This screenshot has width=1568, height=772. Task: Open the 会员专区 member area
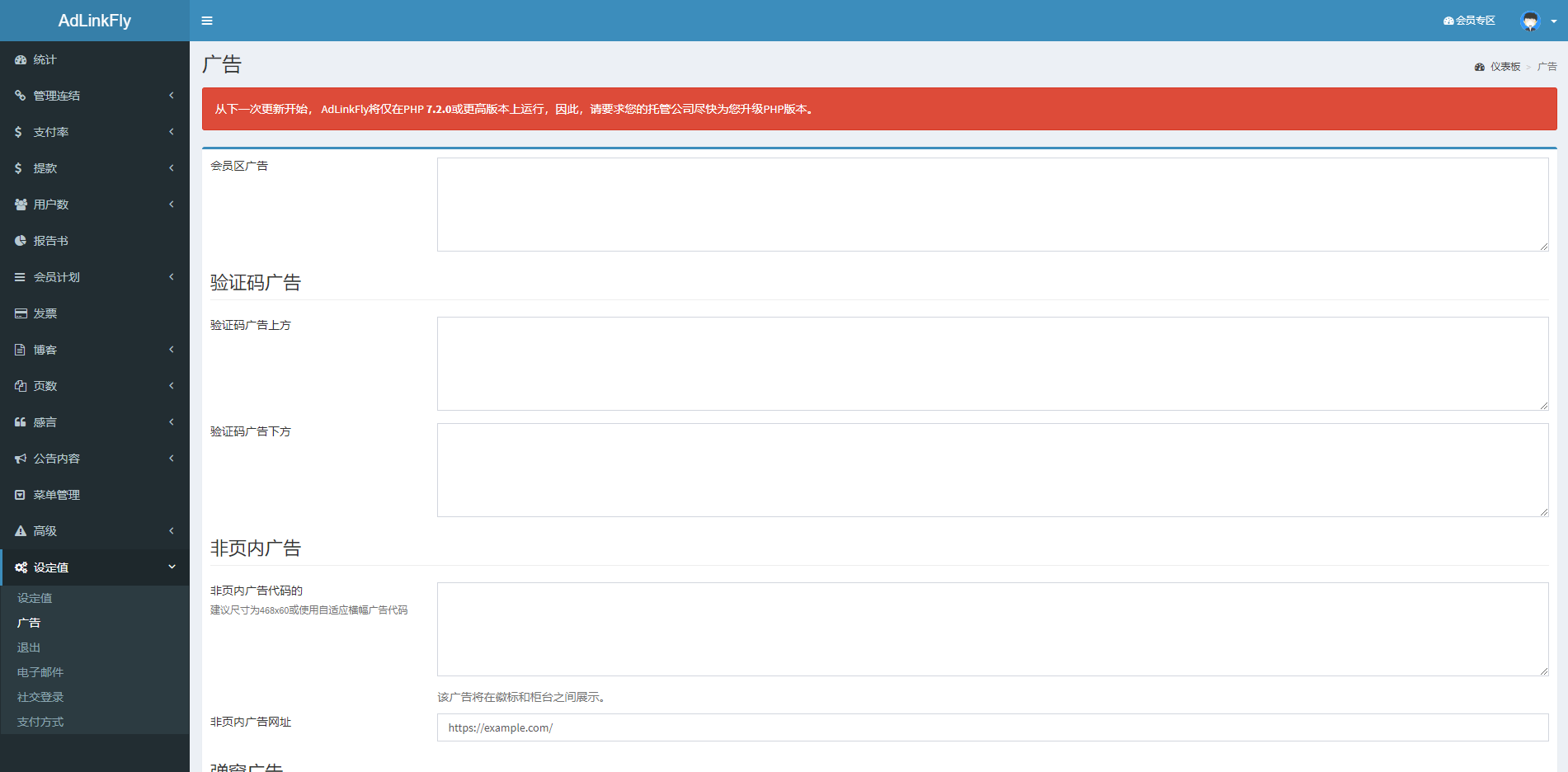point(1468,20)
